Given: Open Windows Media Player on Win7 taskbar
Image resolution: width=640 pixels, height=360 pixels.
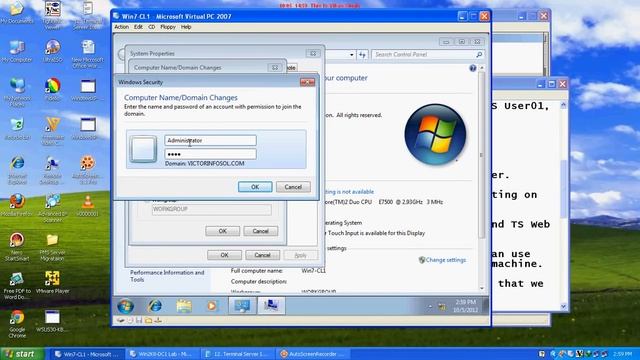Looking at the screenshot, I should [x=212, y=306].
